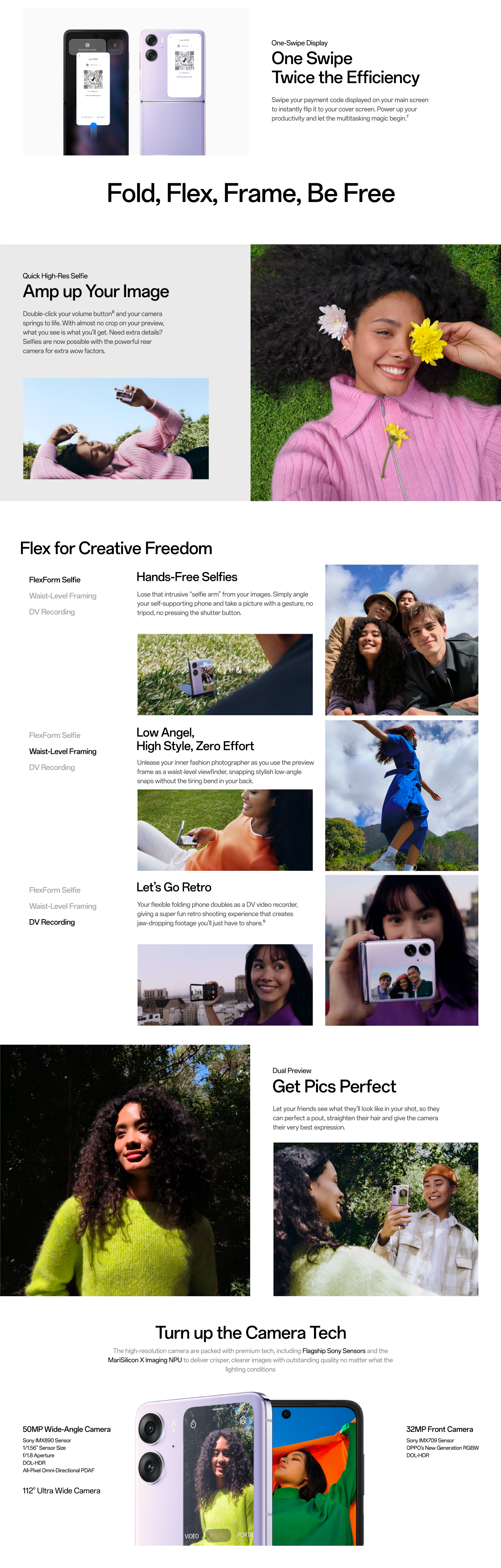Choose FlexForm Selfie beside Let's Go Retro
Viewport: 501px width, 1568px height.
click(x=55, y=890)
